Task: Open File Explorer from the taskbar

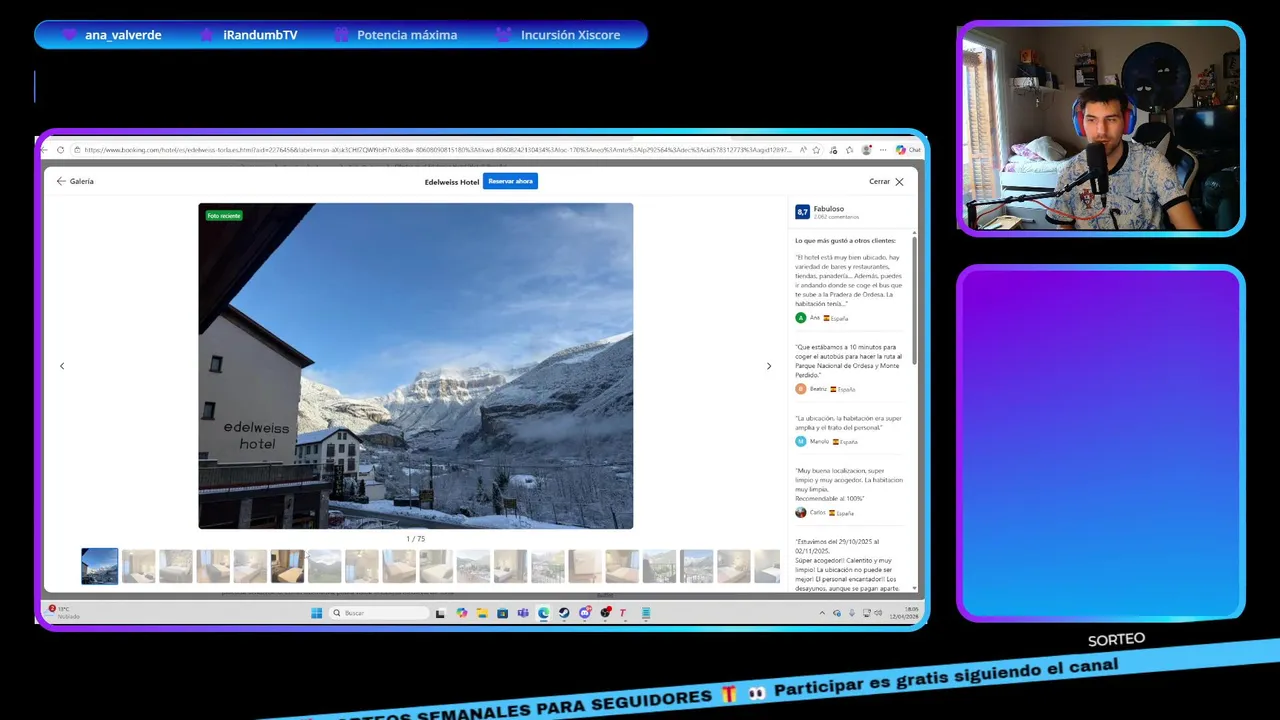Action: (x=481, y=613)
